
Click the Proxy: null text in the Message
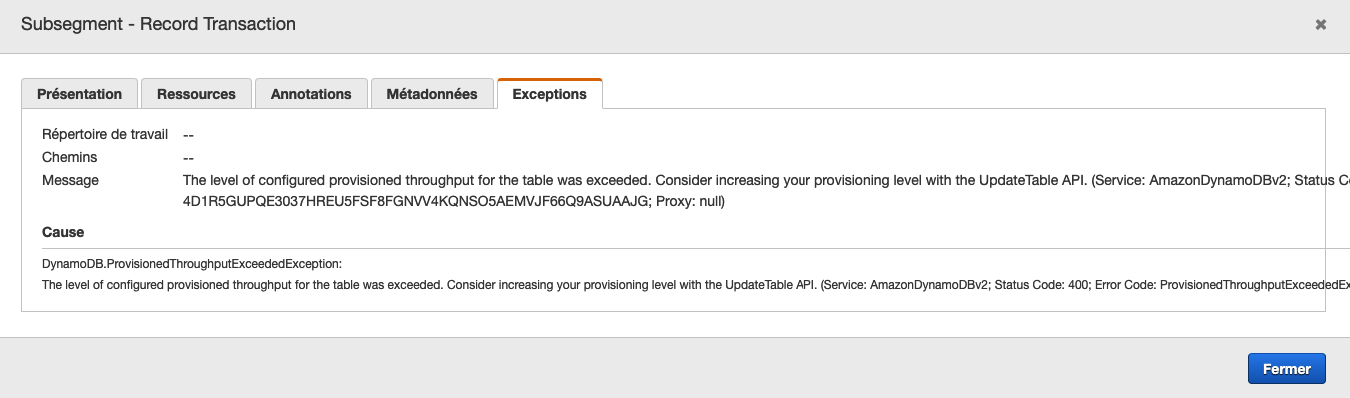coord(689,201)
